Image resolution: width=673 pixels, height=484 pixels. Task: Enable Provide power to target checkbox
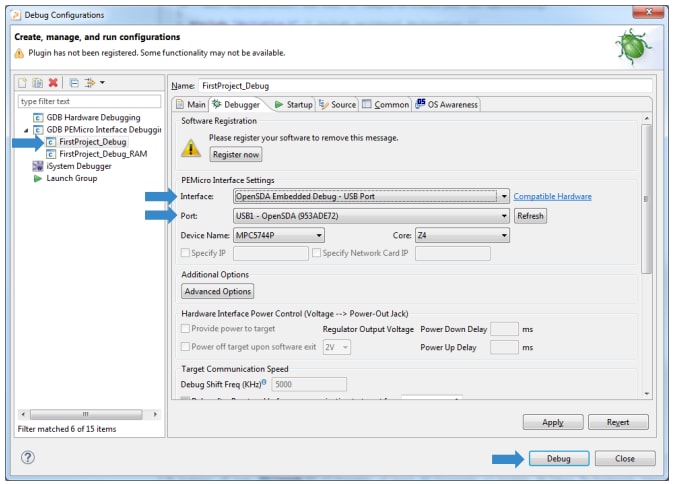(187, 329)
